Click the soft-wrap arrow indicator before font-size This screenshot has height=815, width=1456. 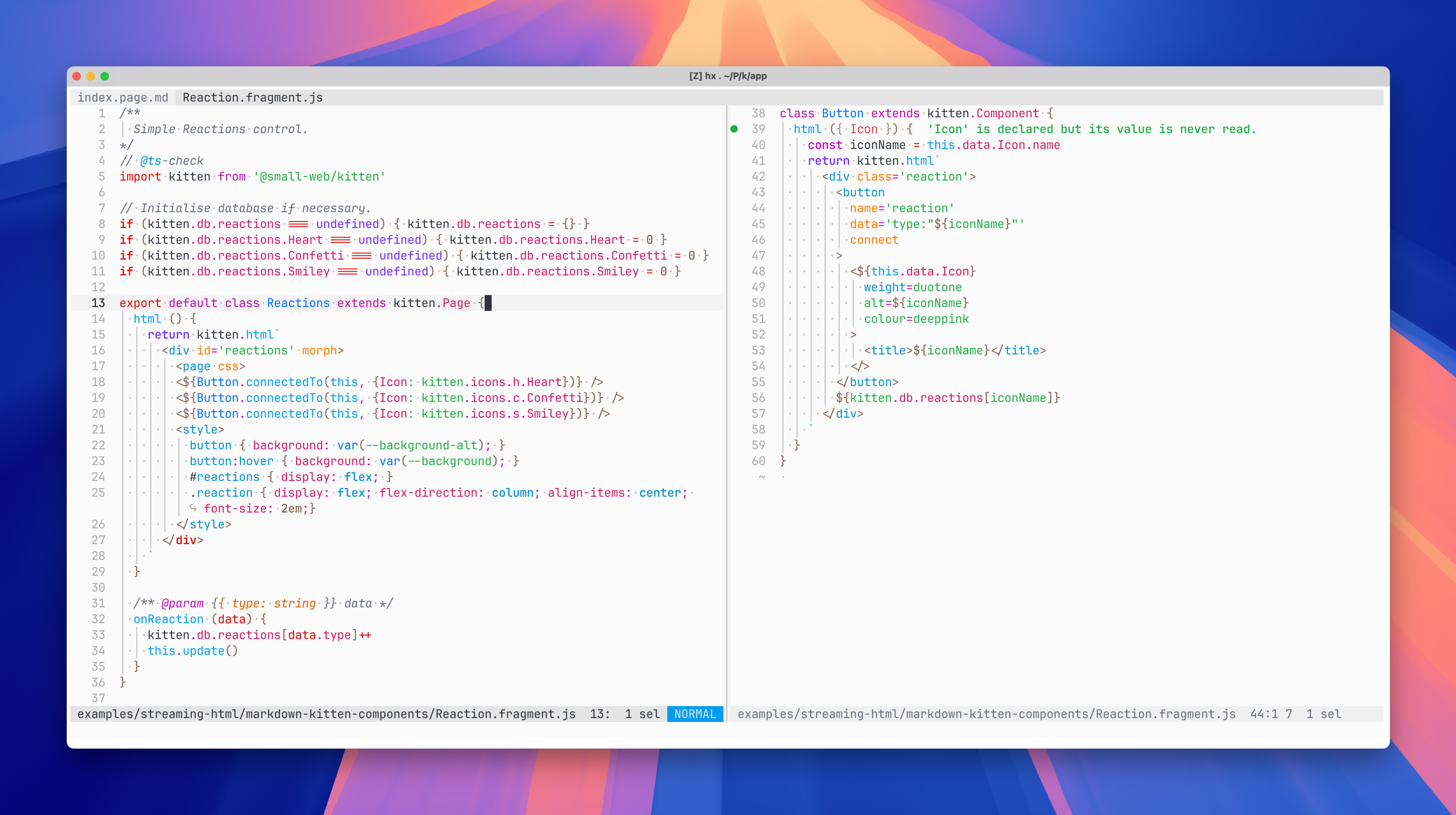(193, 508)
